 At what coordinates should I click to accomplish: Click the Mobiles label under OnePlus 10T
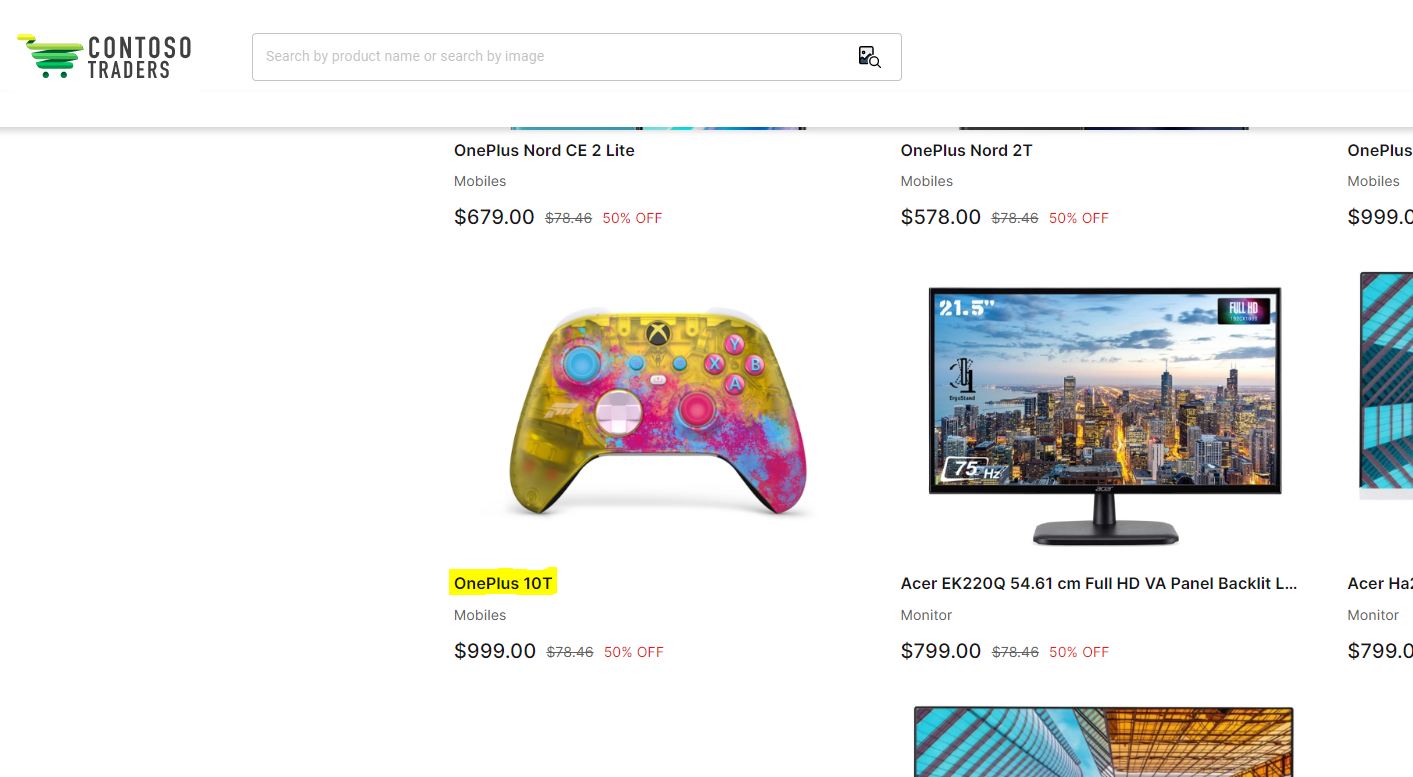click(480, 615)
